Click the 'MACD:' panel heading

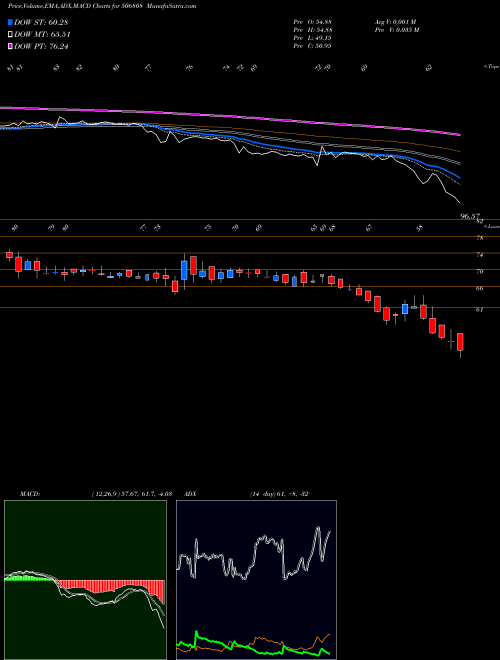pyautogui.click(x=30, y=494)
